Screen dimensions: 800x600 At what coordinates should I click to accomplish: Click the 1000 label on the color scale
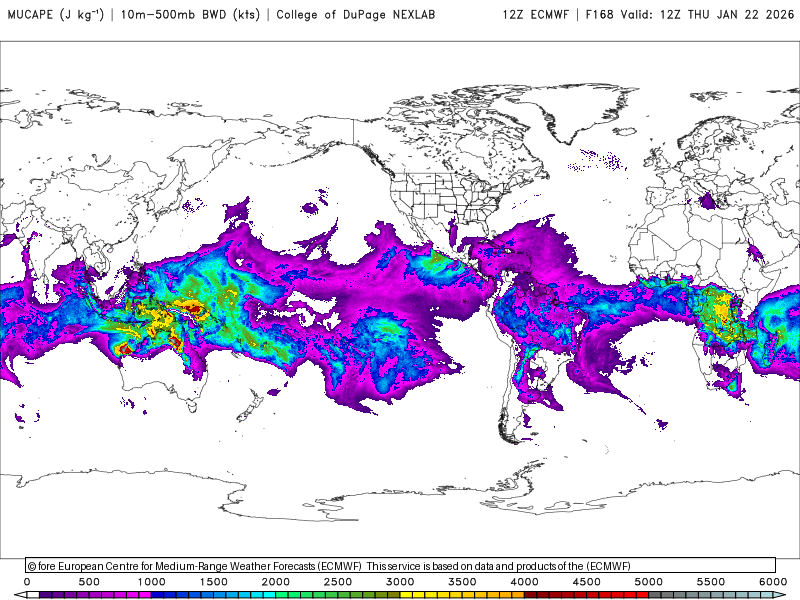(x=152, y=582)
